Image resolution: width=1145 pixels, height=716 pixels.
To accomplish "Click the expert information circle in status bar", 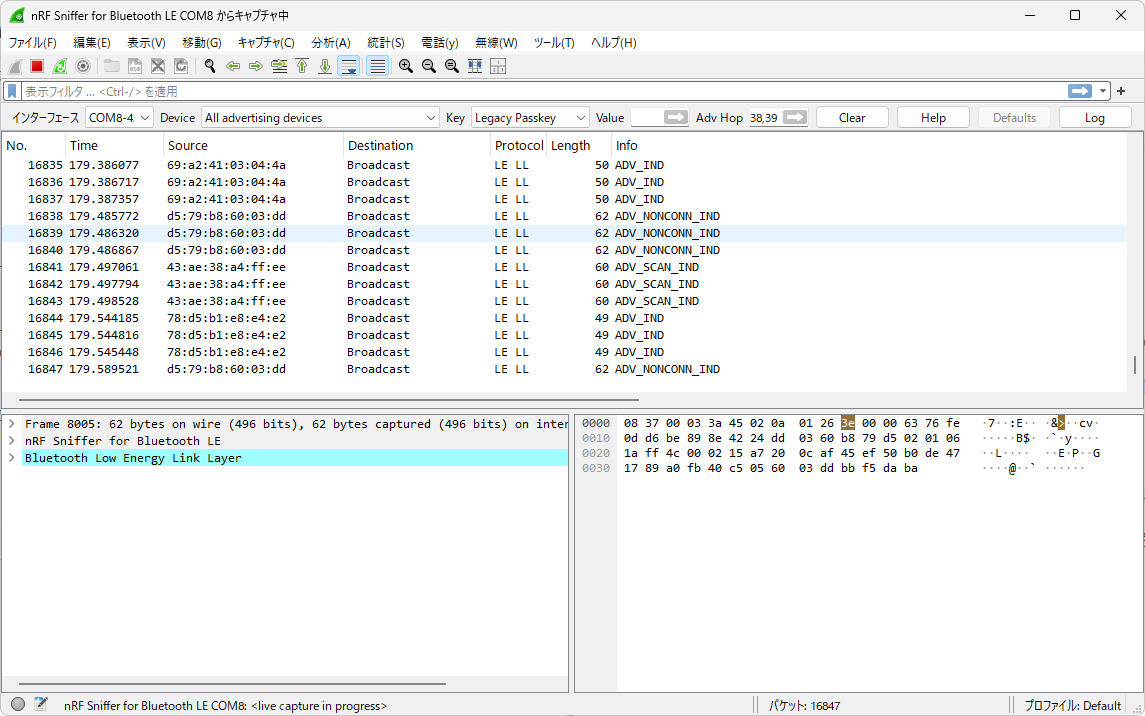I will click(x=18, y=704).
